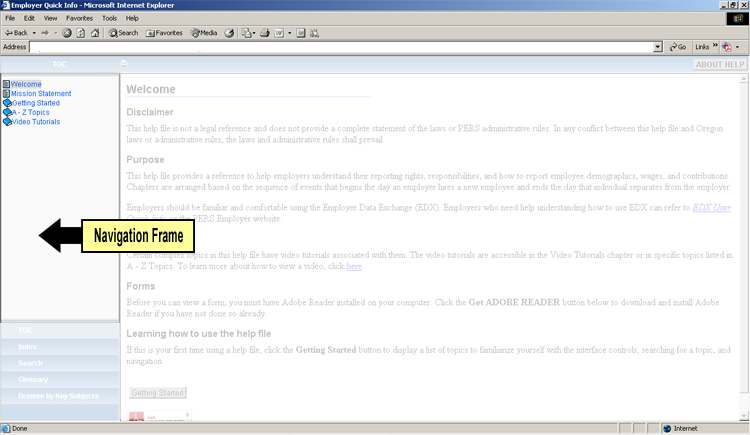
Task: Refresh the page using the toolbar icon
Action: coord(80,33)
